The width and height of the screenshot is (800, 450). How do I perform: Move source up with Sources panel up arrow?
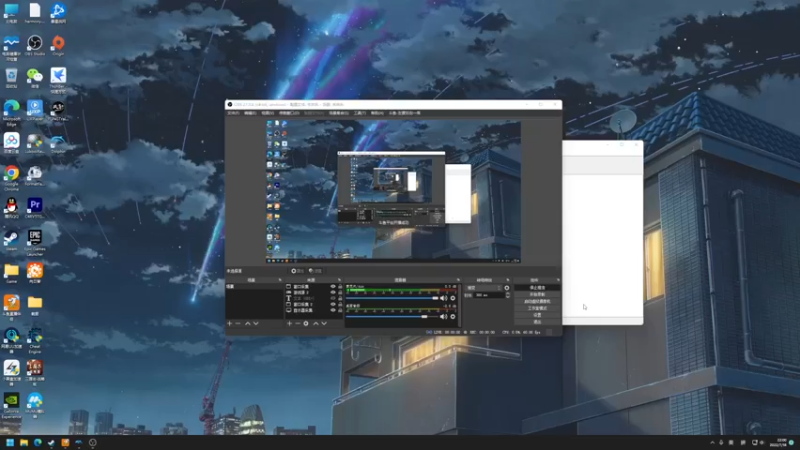pos(316,323)
